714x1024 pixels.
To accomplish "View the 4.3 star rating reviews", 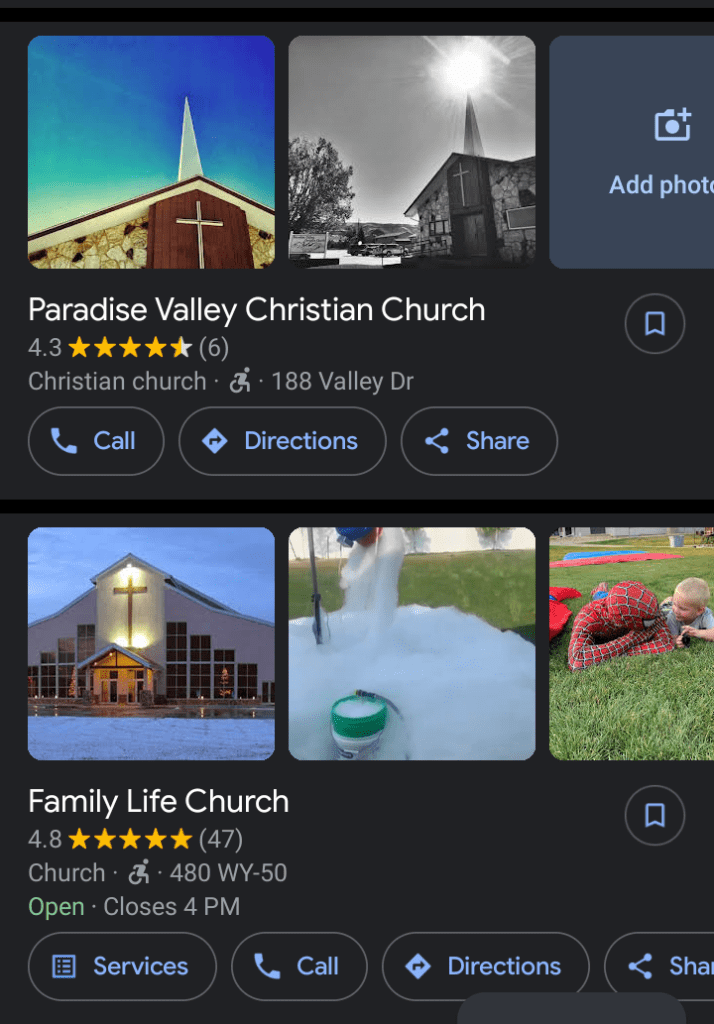I will click(128, 348).
